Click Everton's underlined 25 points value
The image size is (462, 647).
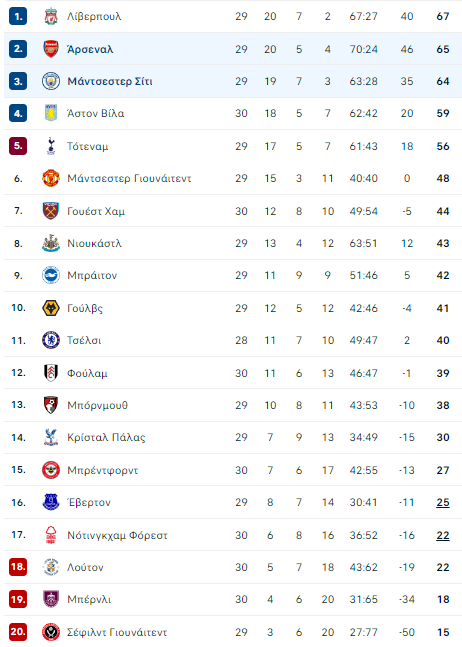tap(443, 503)
